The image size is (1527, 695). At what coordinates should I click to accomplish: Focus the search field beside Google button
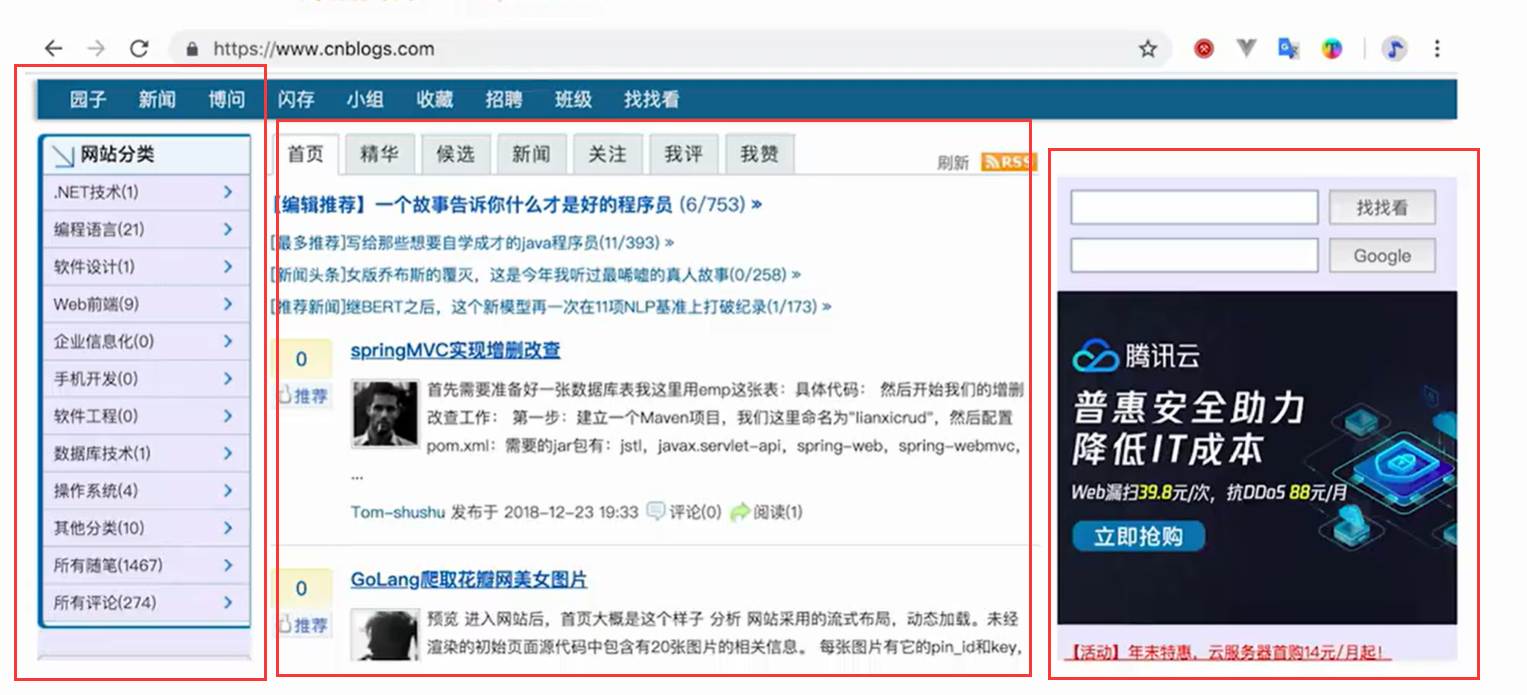coord(1194,256)
